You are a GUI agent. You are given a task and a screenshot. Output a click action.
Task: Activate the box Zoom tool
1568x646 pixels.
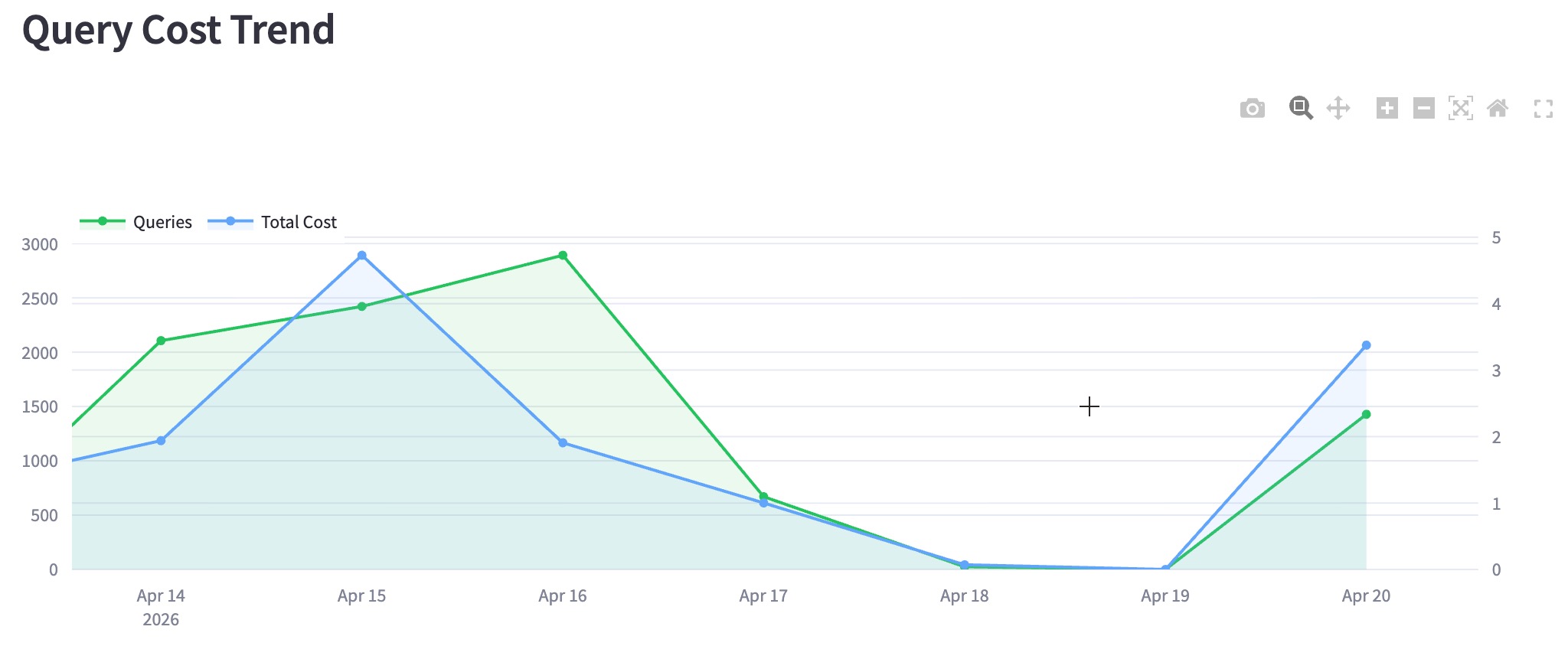point(1300,108)
